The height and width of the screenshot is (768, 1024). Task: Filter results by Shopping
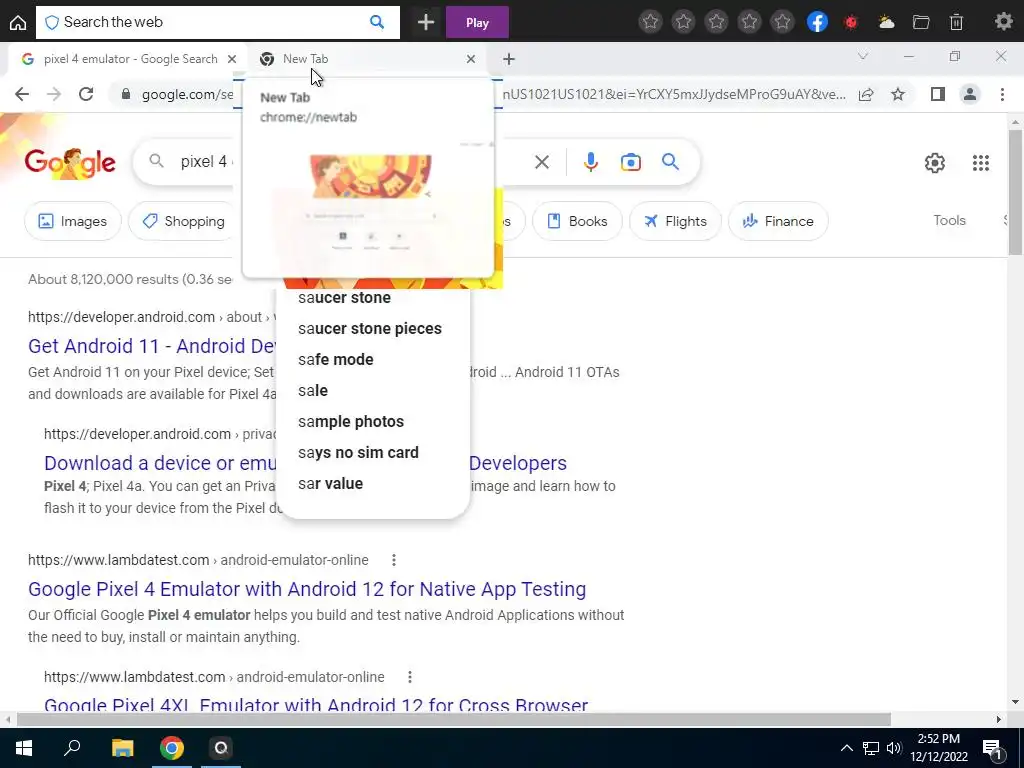[x=183, y=221]
